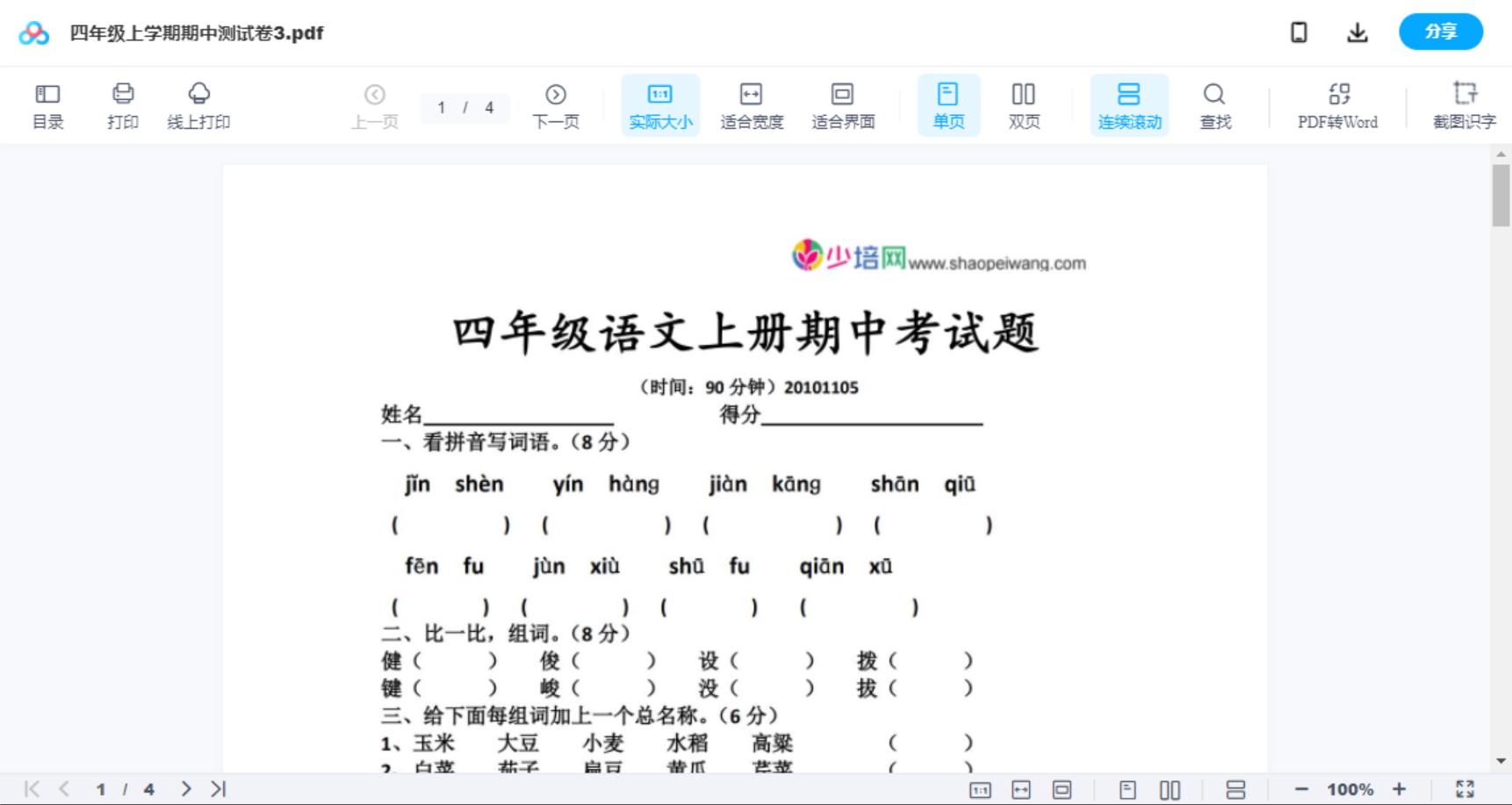Select 适合宽度 fit-to-width mode
This screenshot has height=805, width=1512.
pos(752,104)
